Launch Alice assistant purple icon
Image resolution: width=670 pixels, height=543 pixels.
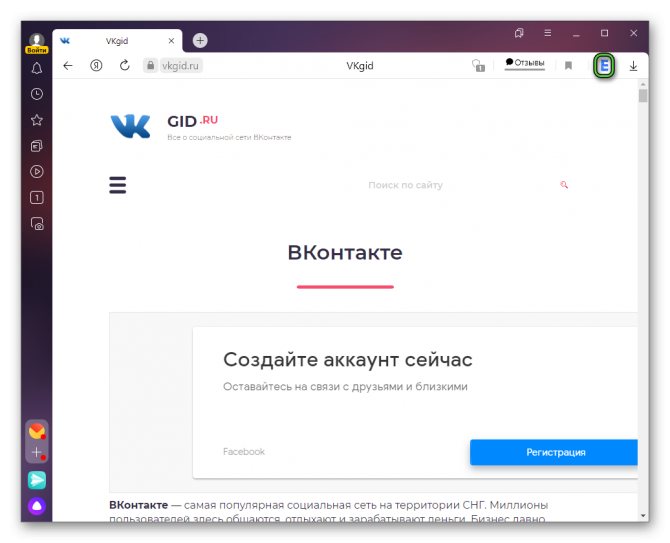point(37,506)
